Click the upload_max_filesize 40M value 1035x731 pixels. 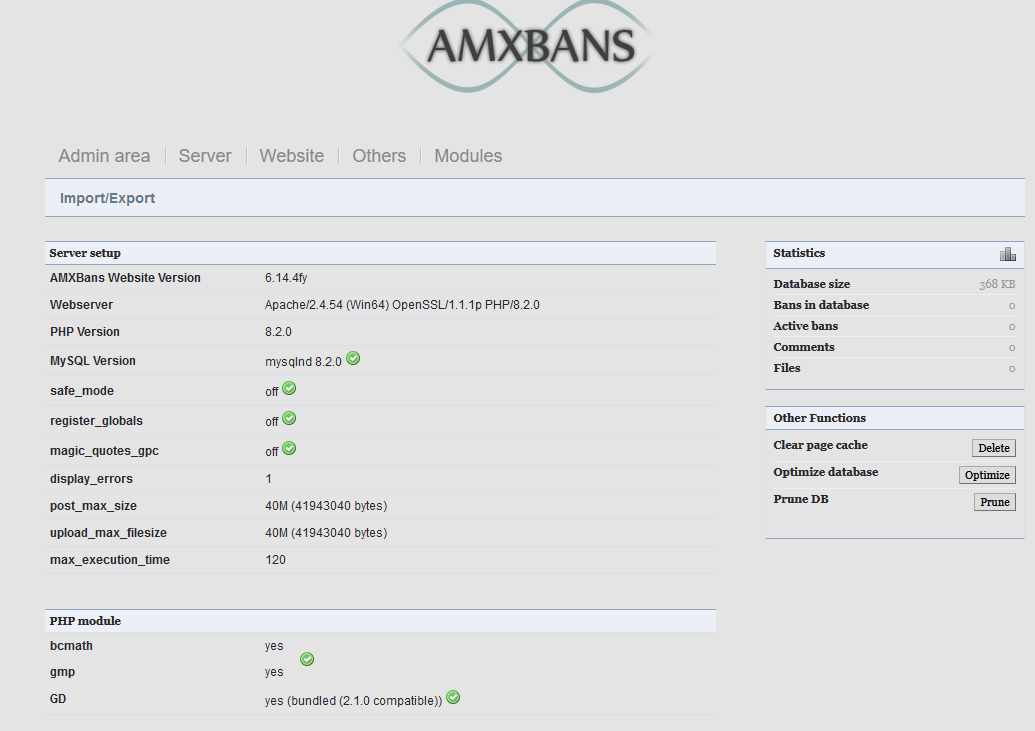tap(326, 533)
